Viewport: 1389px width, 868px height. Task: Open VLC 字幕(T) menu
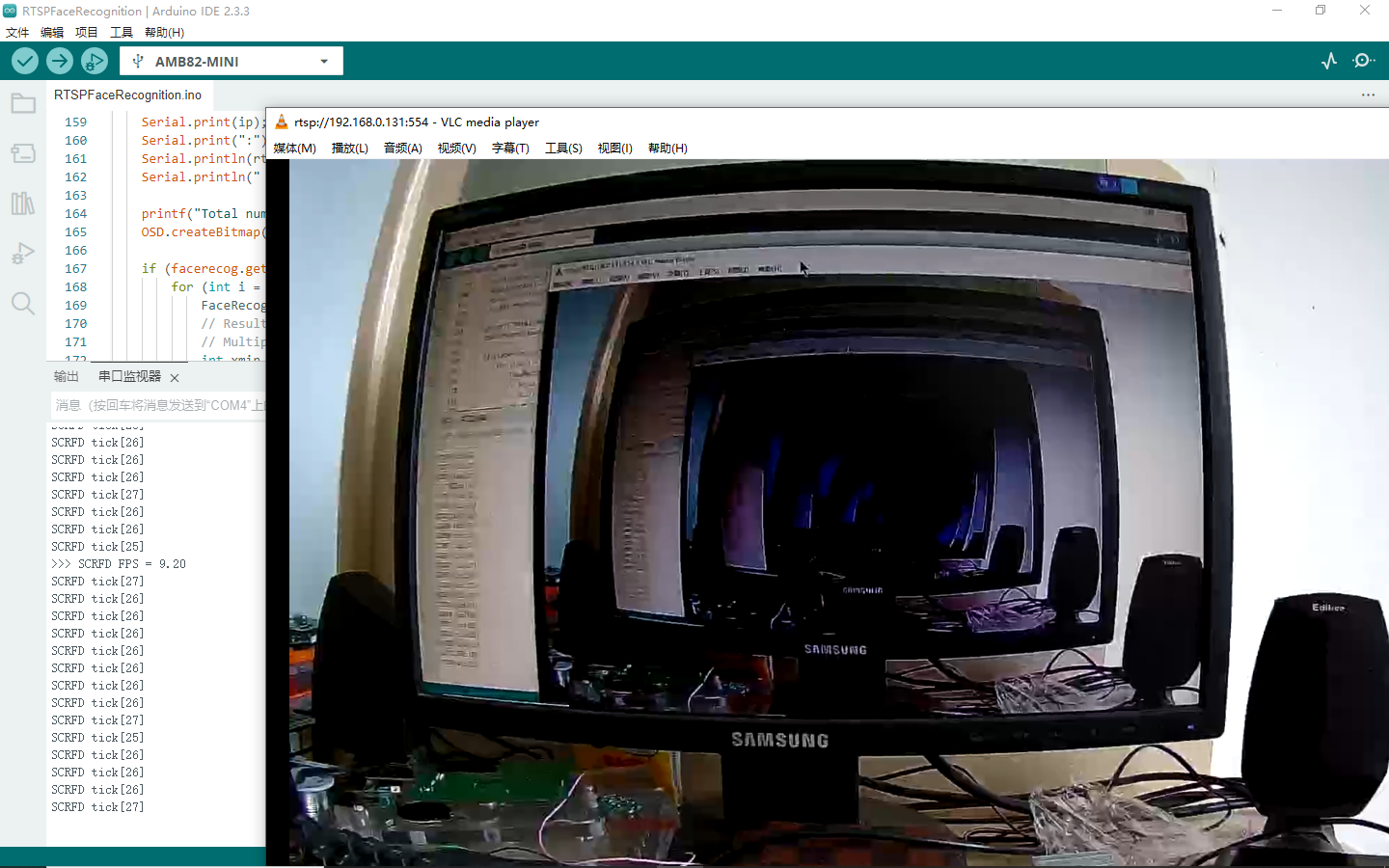click(x=510, y=148)
